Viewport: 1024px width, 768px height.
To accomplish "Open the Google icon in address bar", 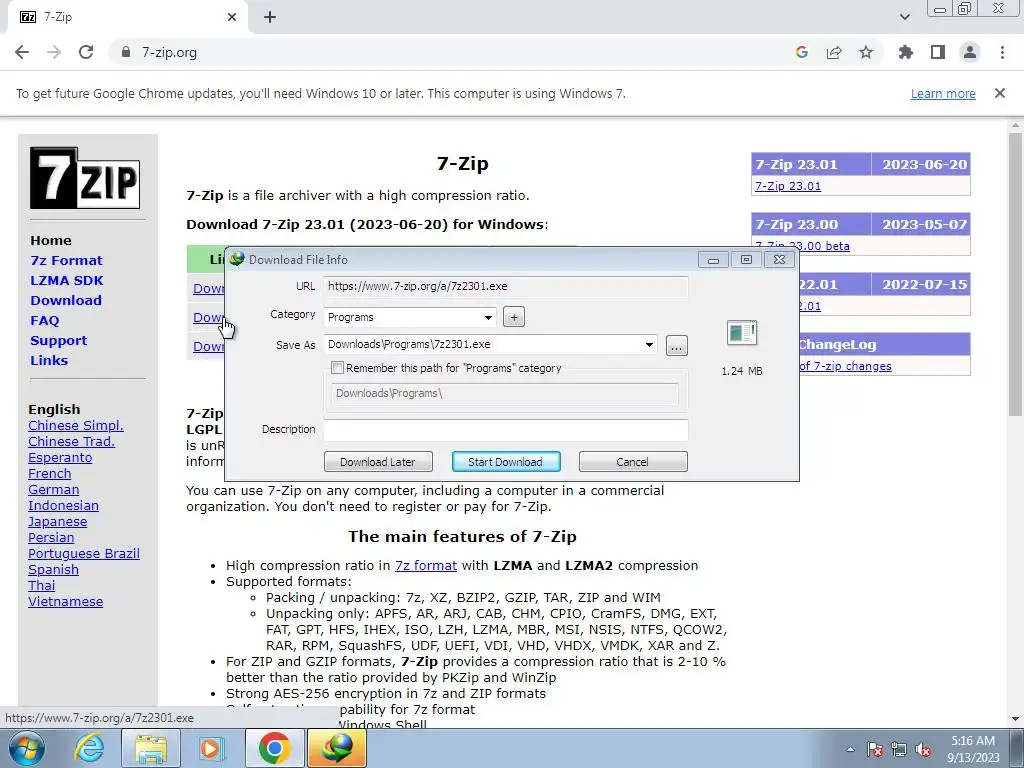I will tap(802, 52).
